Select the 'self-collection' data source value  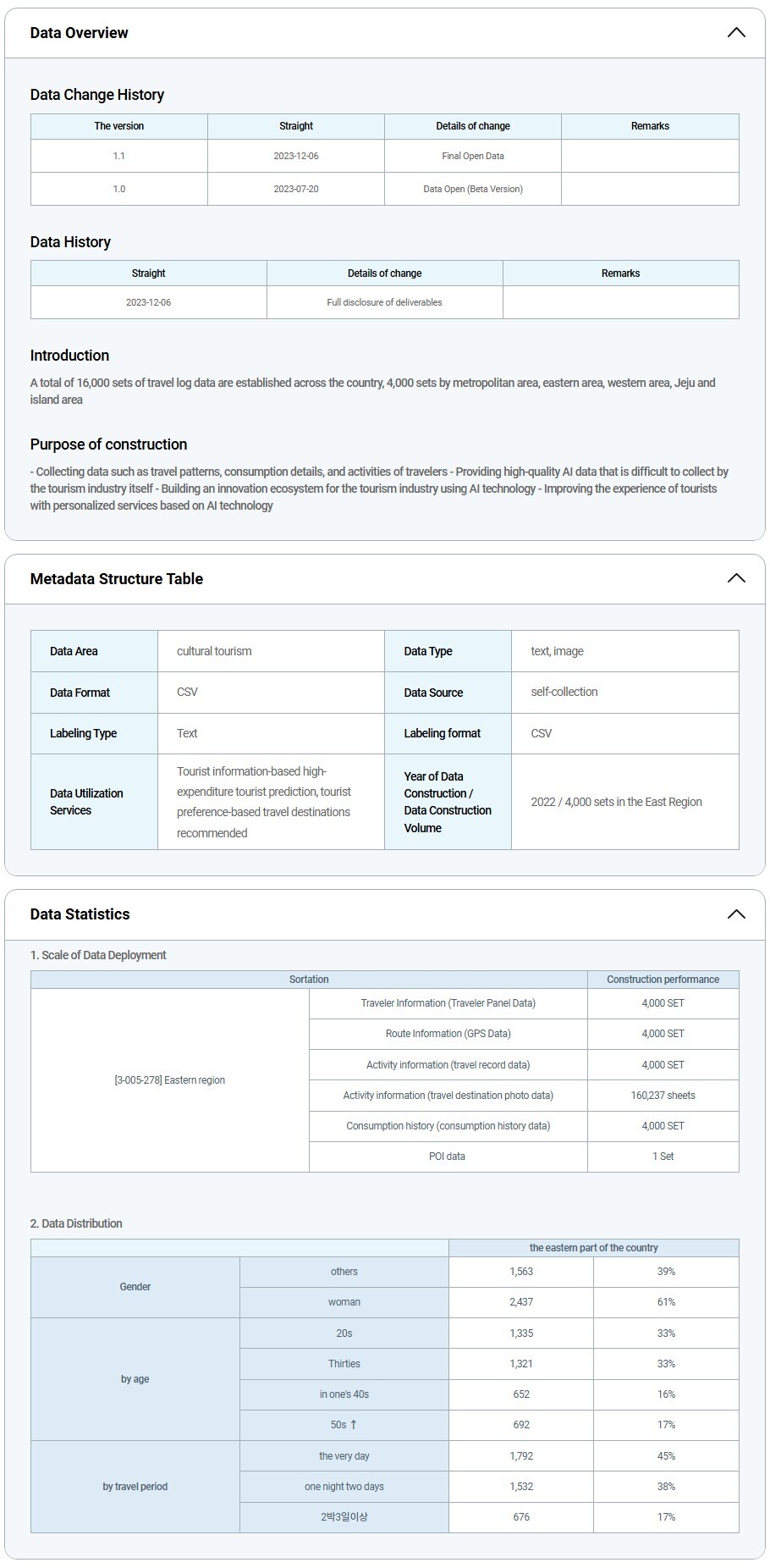(564, 692)
